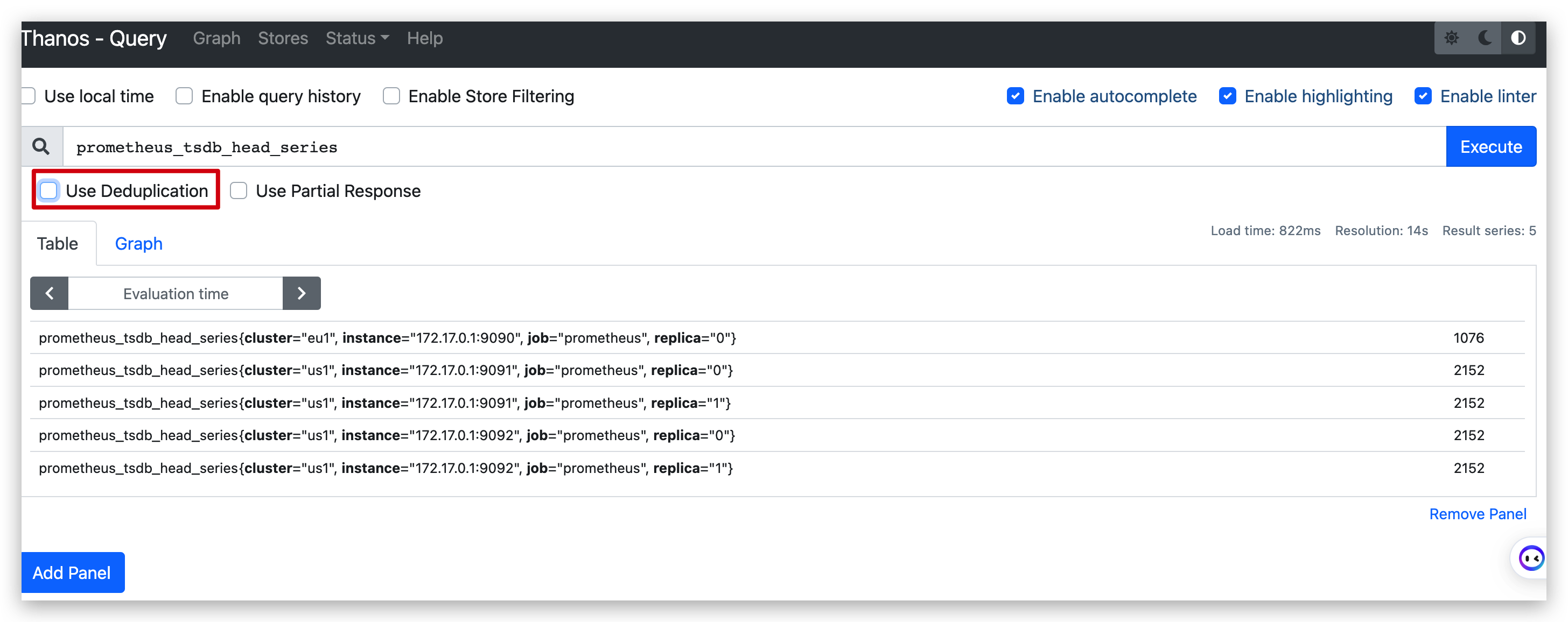Image resolution: width=1568 pixels, height=622 pixels.
Task: Enable Use Deduplication checkbox
Action: (48, 191)
